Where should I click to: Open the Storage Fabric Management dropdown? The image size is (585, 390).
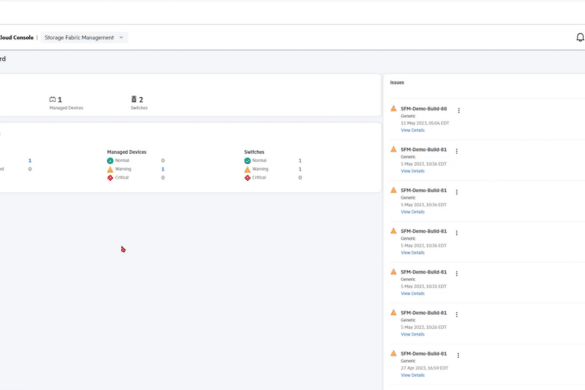point(84,37)
